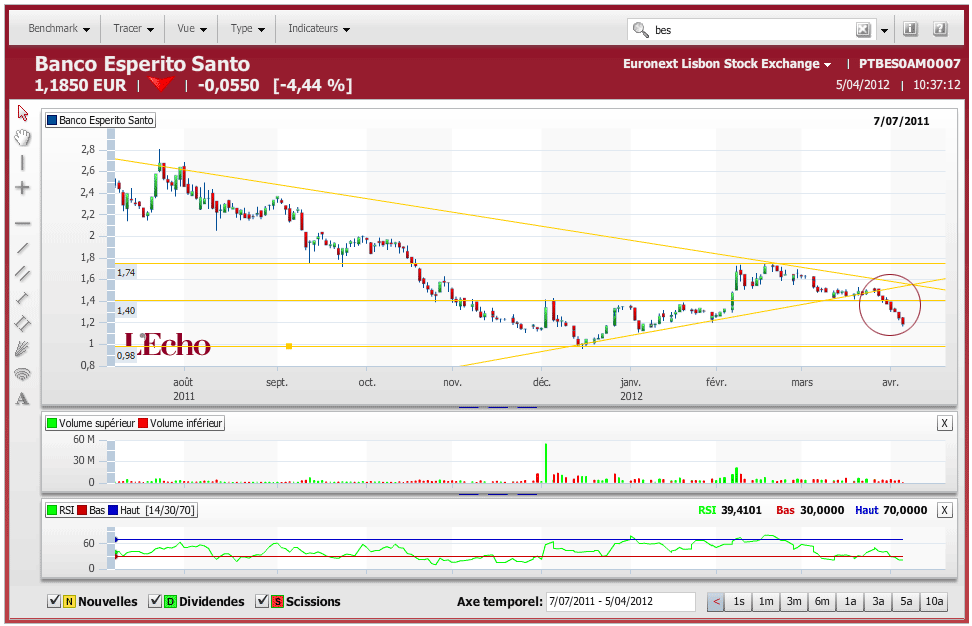This screenshot has width=972, height=626.
Task: Click the 1,40 price level label
Action: point(126,311)
